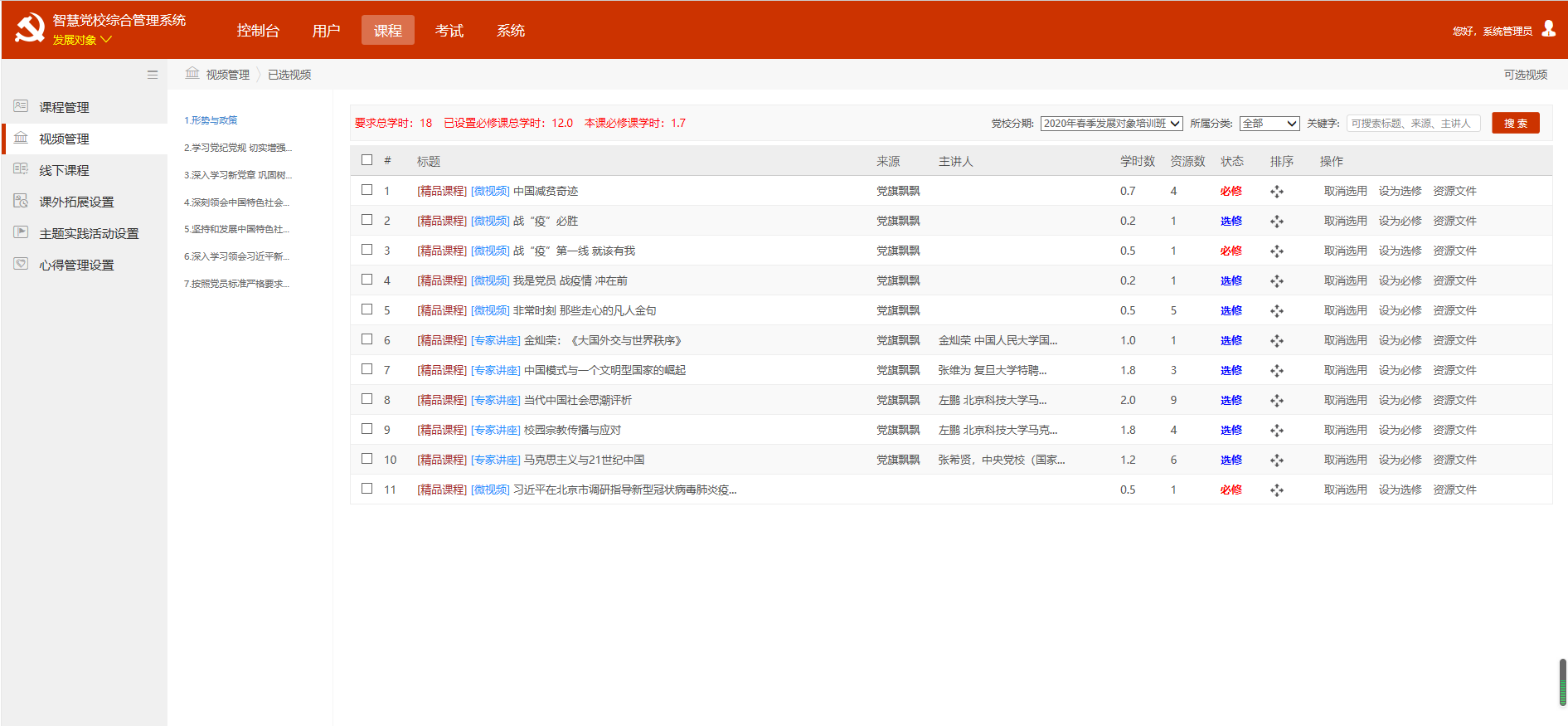The width and height of the screenshot is (1568, 726).
Task: Click the sort move icon for row 11
Action: point(1277,490)
